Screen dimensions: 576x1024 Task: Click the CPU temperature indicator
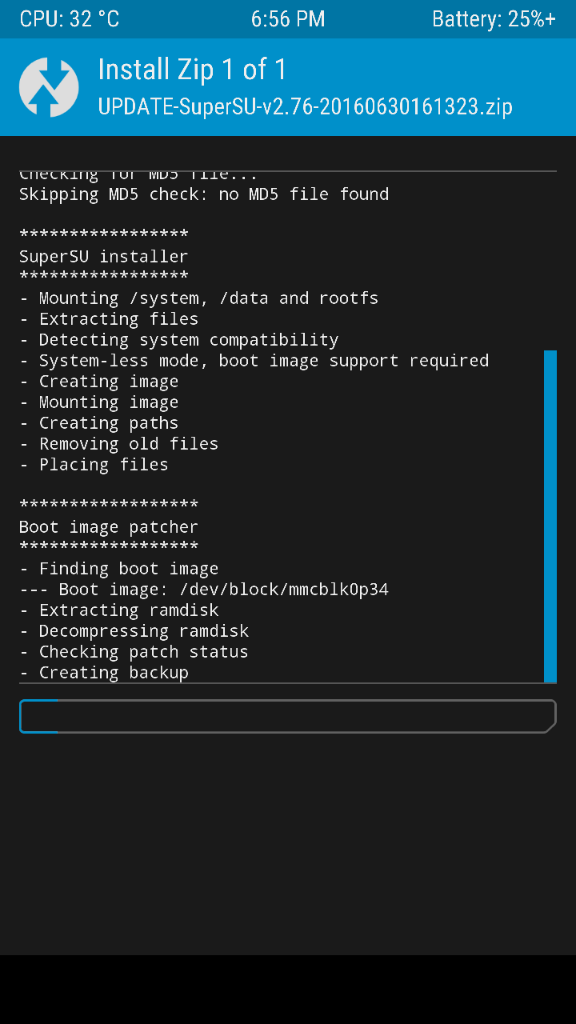point(69,19)
